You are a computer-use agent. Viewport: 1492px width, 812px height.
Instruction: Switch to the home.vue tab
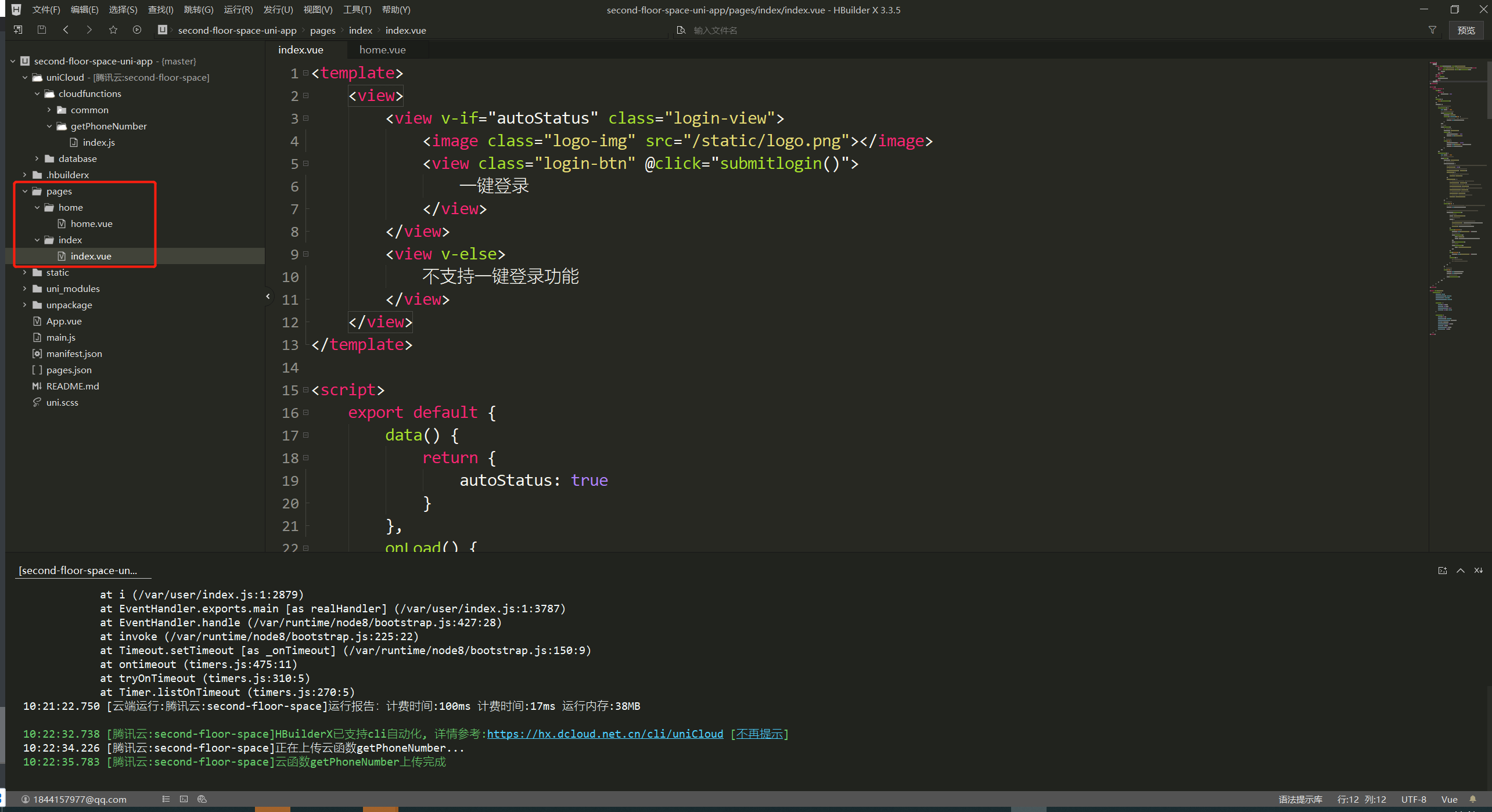point(382,50)
